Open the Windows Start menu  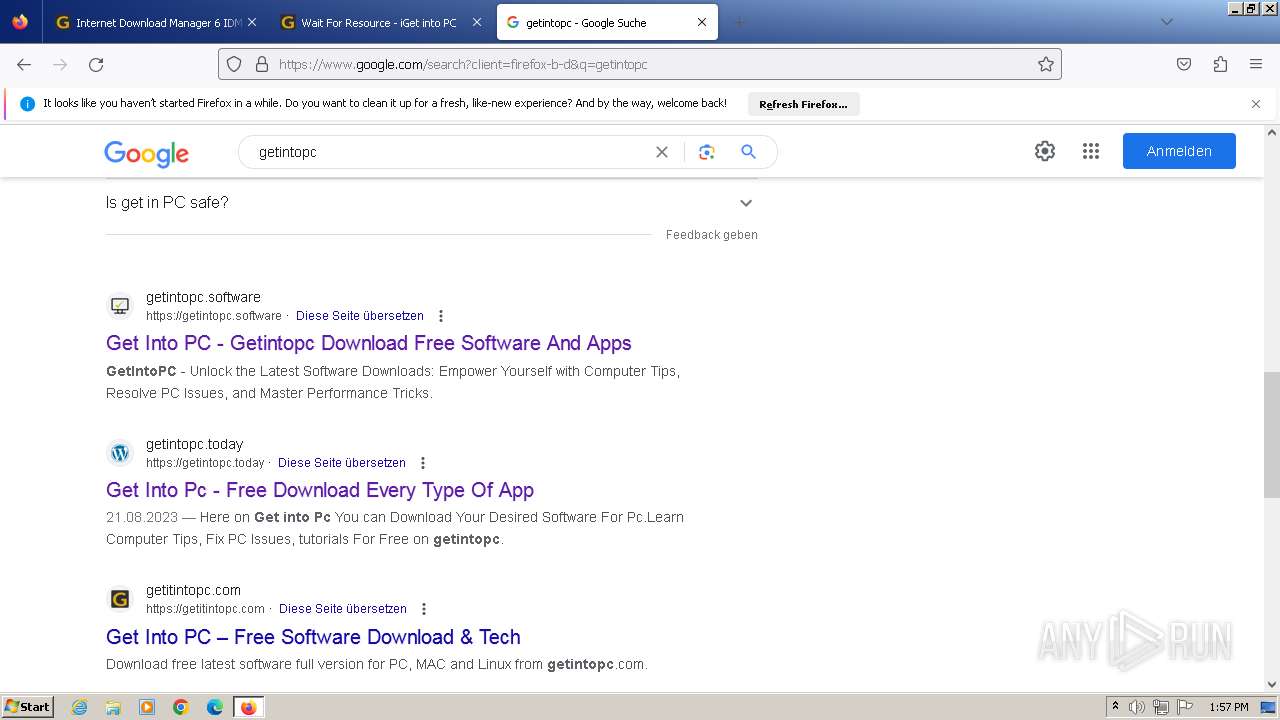coord(28,707)
